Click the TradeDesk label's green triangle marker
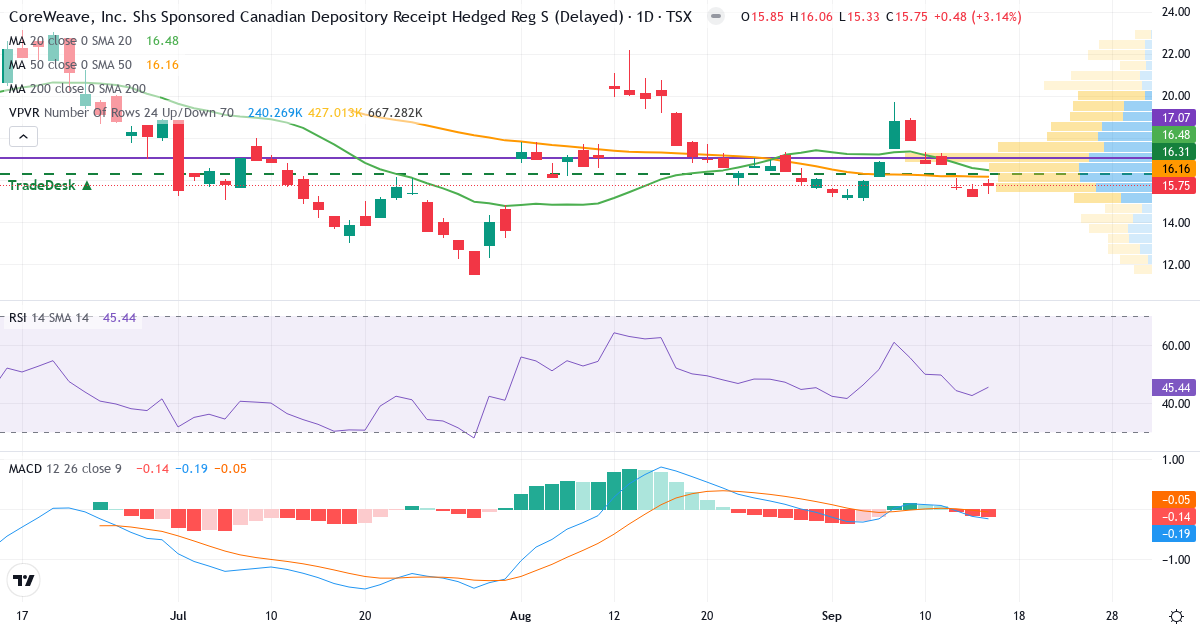The image size is (1200, 630). point(88,185)
